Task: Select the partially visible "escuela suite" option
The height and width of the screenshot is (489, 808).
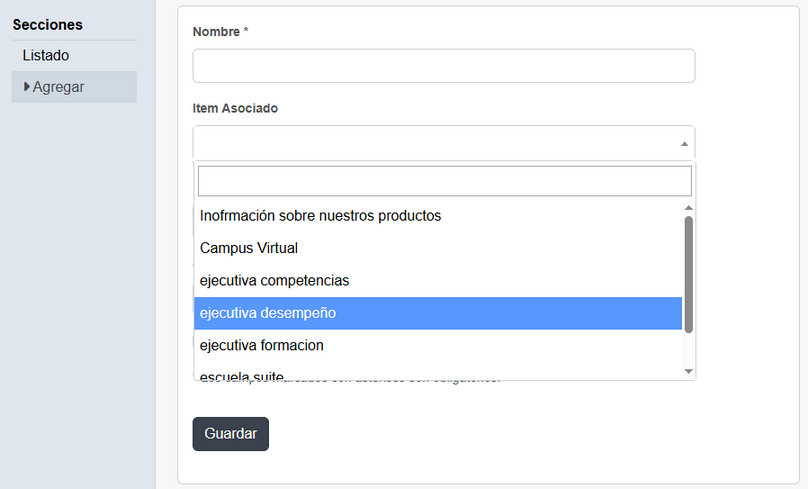Action: tap(245, 375)
